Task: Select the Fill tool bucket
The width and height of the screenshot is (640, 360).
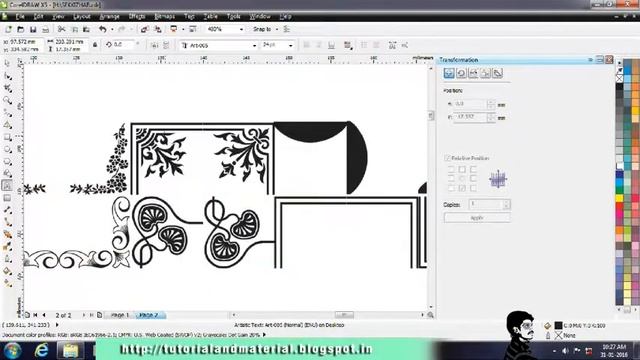Action: [7, 271]
